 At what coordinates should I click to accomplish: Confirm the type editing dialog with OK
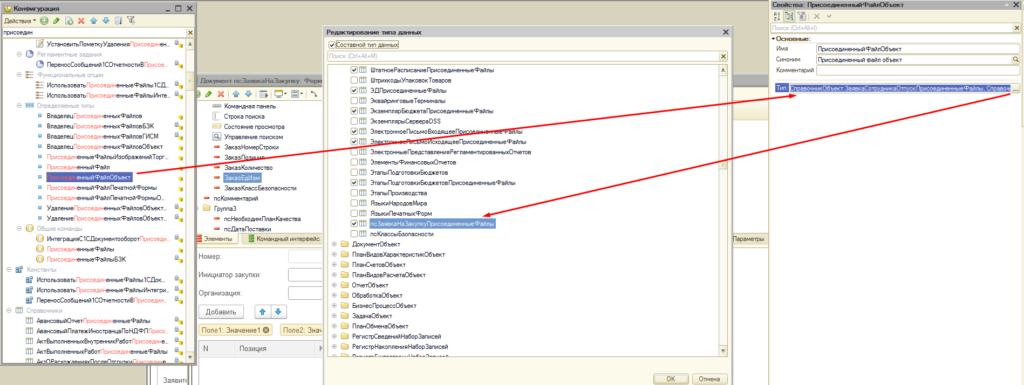pyautogui.click(x=671, y=378)
